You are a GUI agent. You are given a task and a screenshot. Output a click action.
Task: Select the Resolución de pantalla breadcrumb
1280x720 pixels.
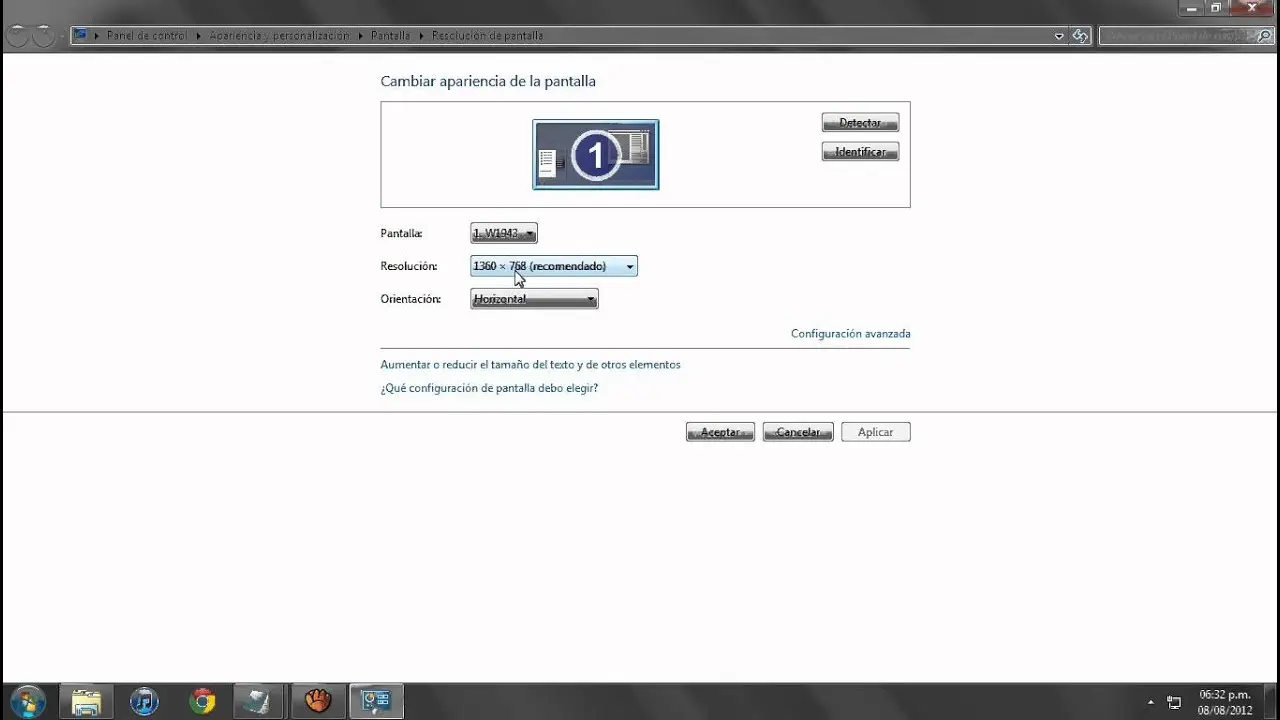487,36
